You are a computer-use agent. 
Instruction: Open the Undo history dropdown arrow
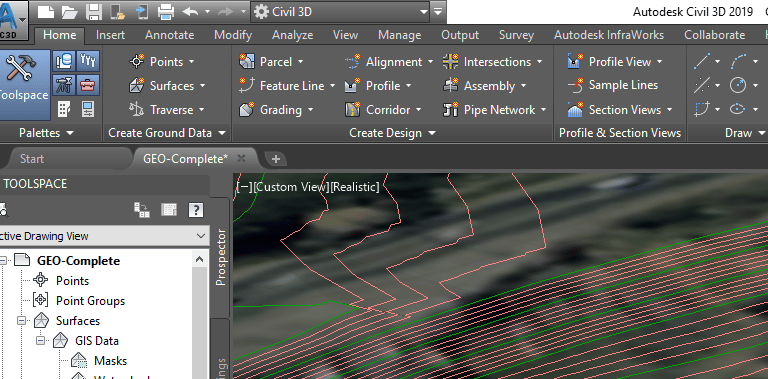click(207, 11)
